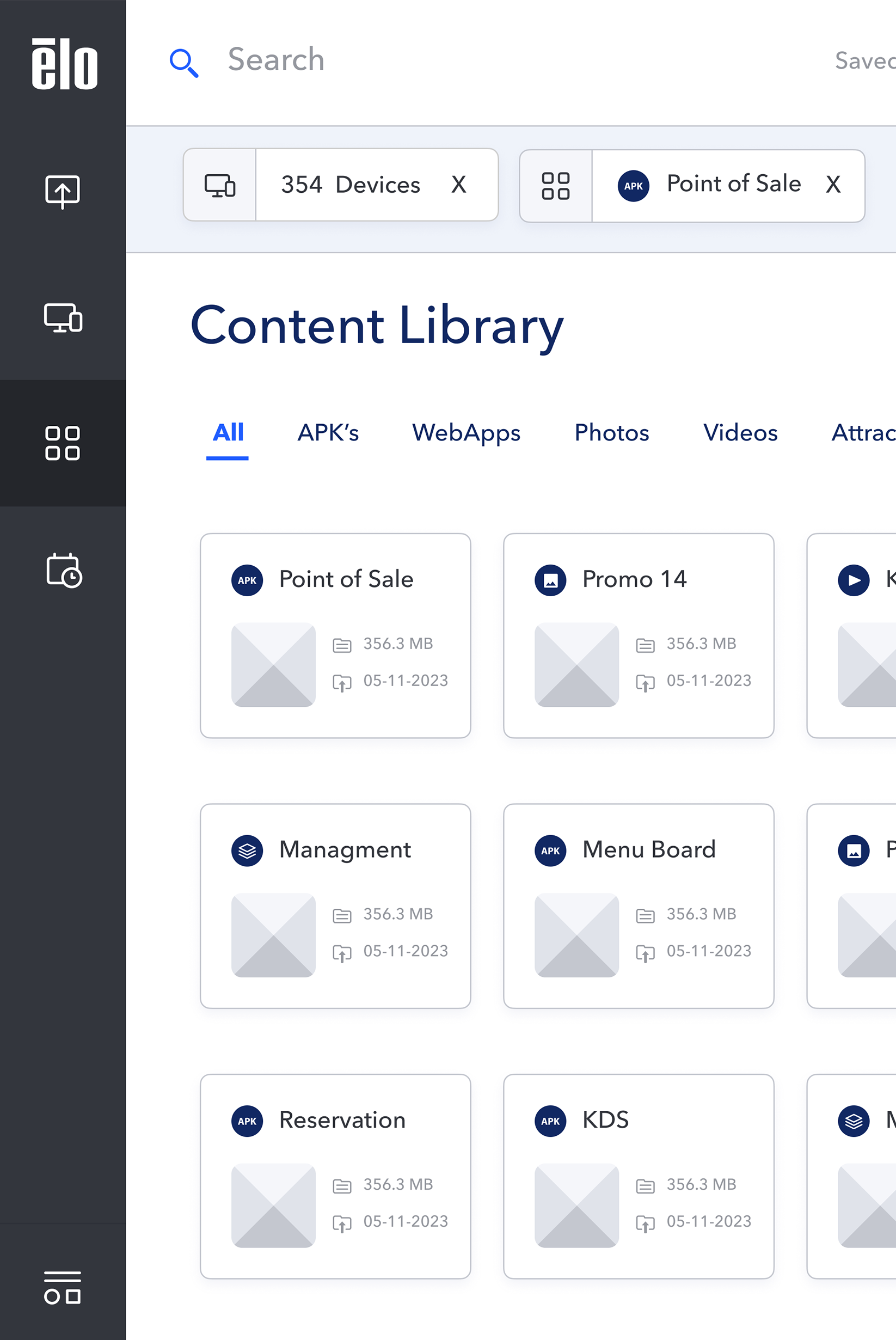Click the KDS card title
The width and height of the screenshot is (896, 1340).
[605, 1120]
